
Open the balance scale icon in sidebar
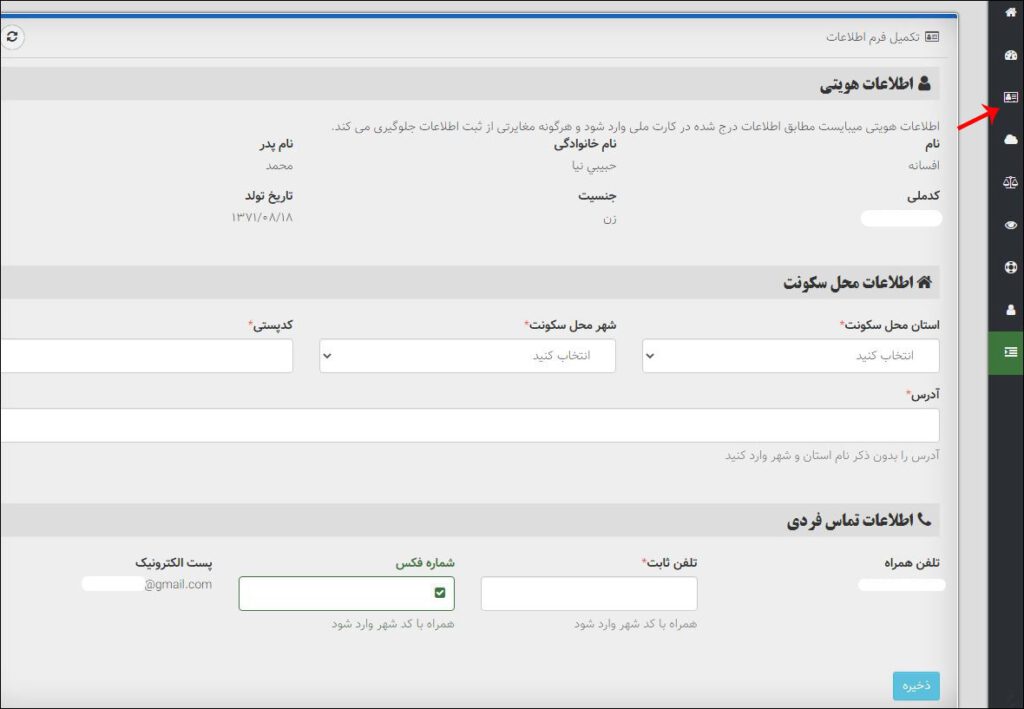(x=1010, y=182)
